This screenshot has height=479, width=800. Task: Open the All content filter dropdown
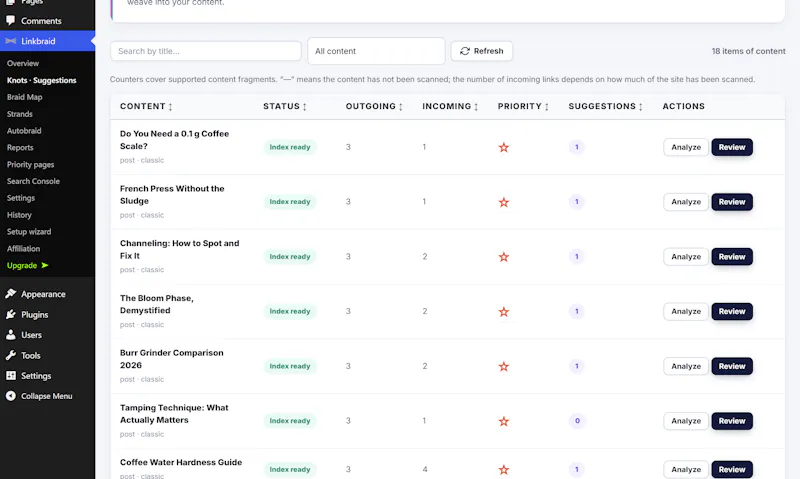(376, 51)
